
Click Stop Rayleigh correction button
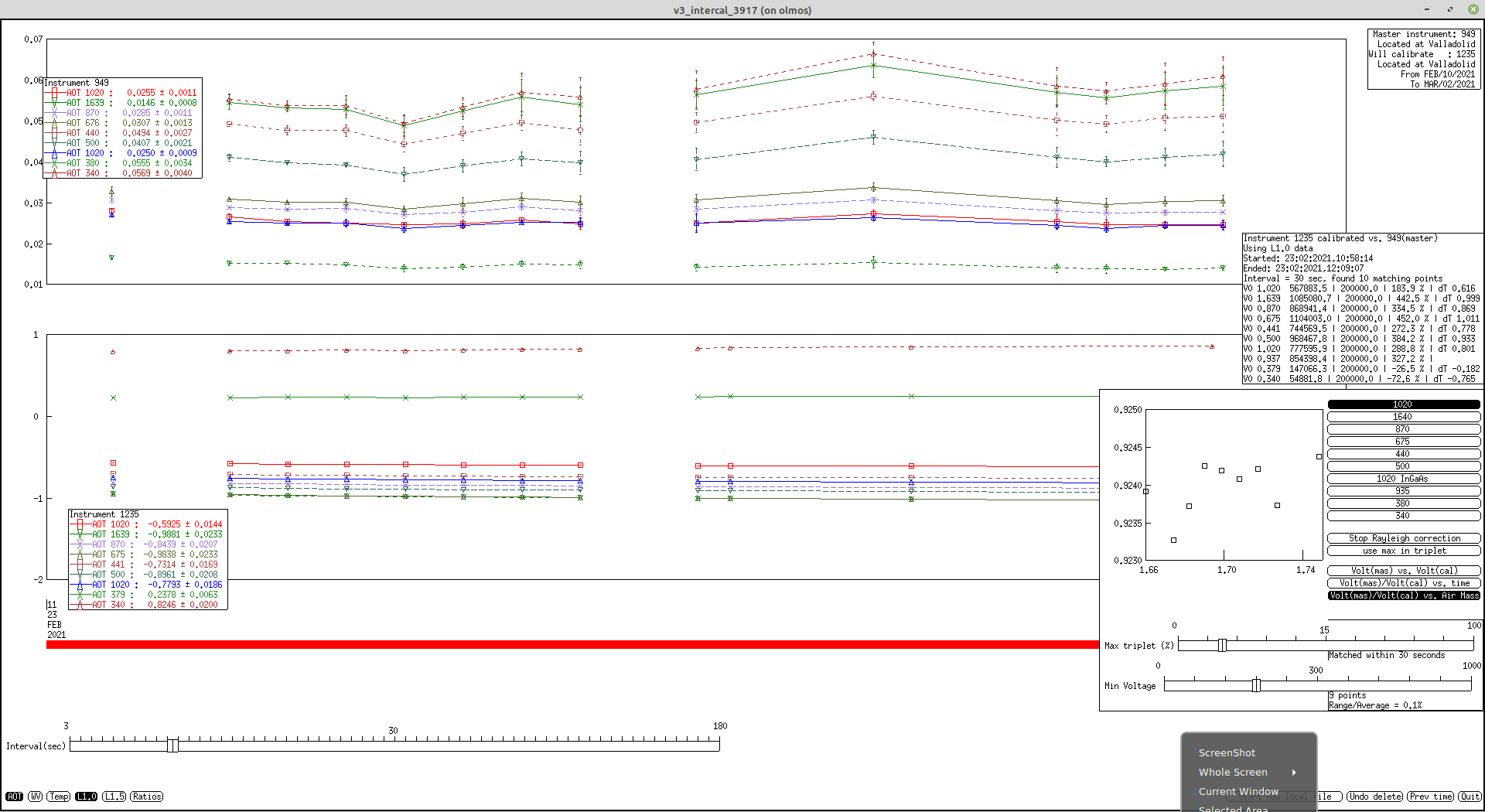1403,538
